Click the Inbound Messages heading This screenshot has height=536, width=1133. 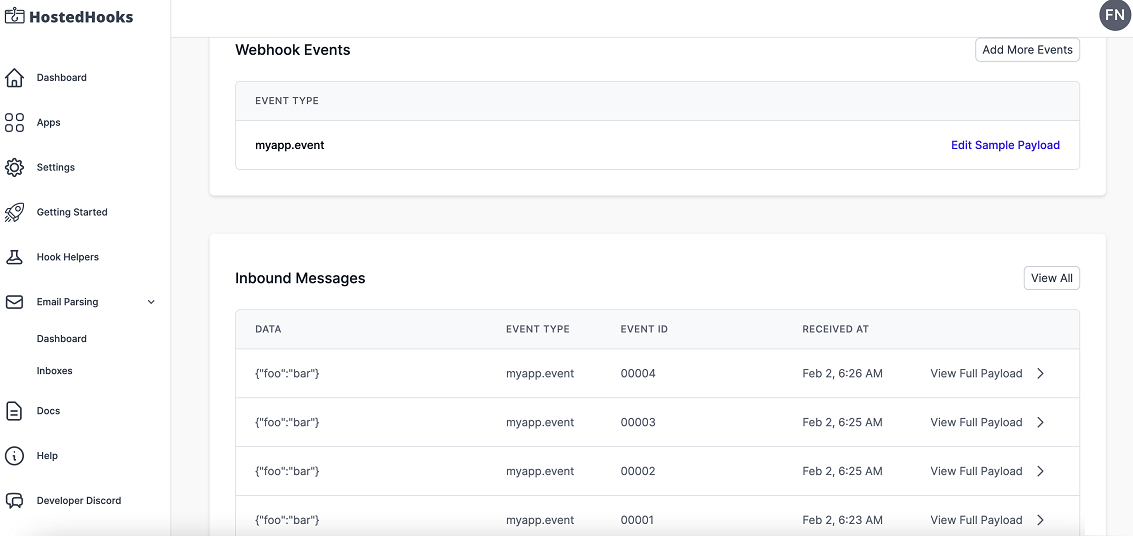pyautogui.click(x=301, y=278)
